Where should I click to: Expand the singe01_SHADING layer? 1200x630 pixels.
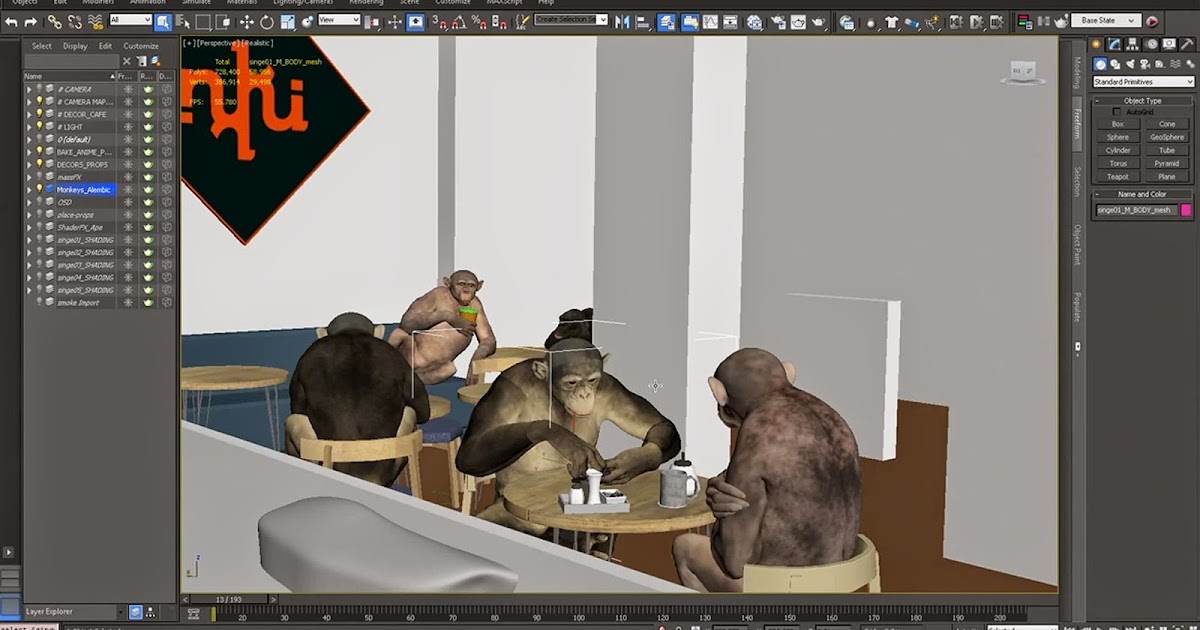tap(29, 240)
